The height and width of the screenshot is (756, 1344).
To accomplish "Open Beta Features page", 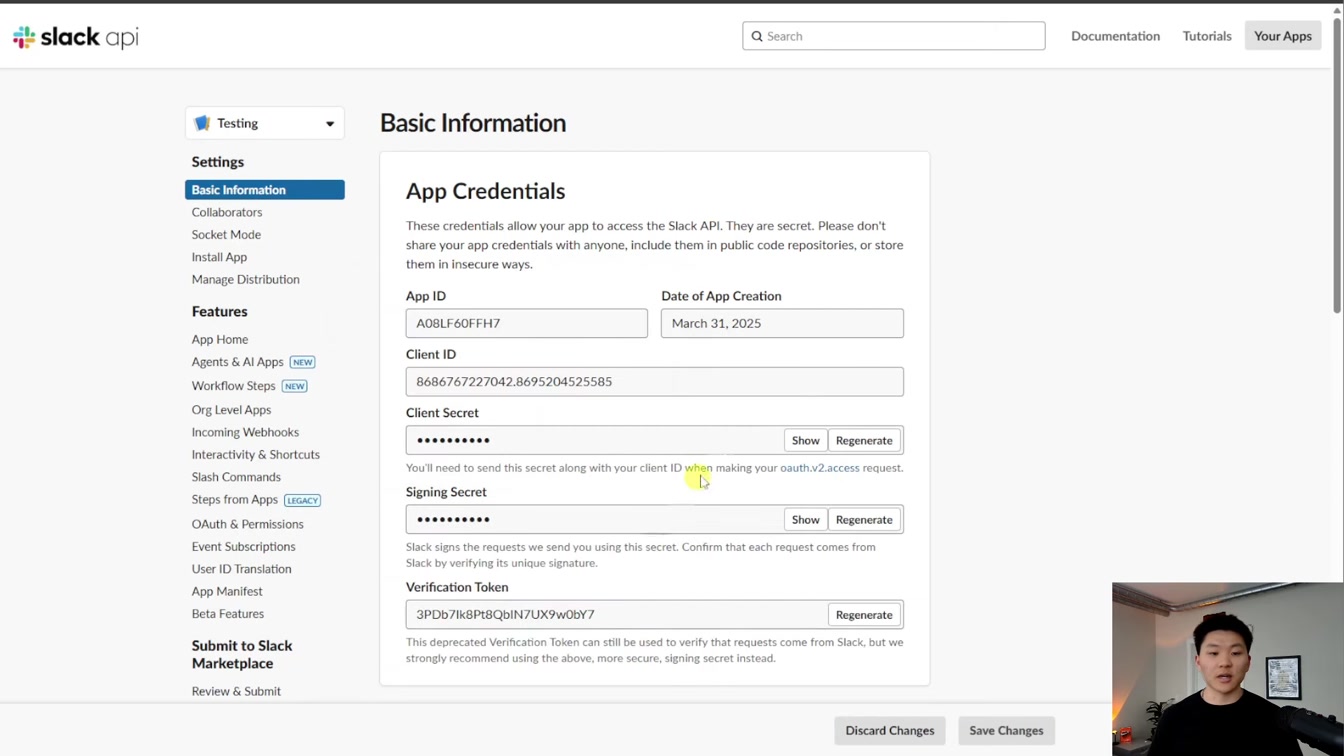I will [228, 614].
